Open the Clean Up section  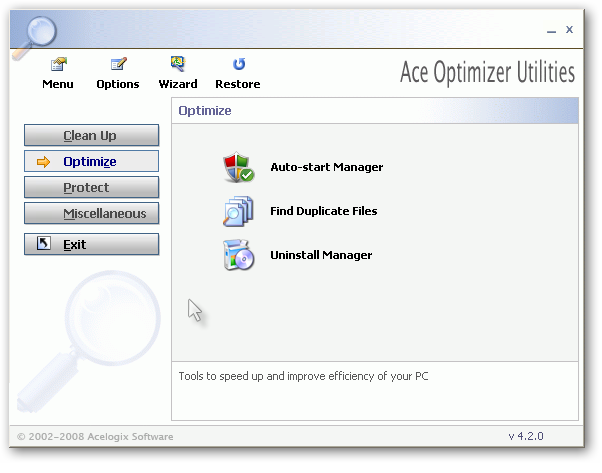click(x=91, y=135)
